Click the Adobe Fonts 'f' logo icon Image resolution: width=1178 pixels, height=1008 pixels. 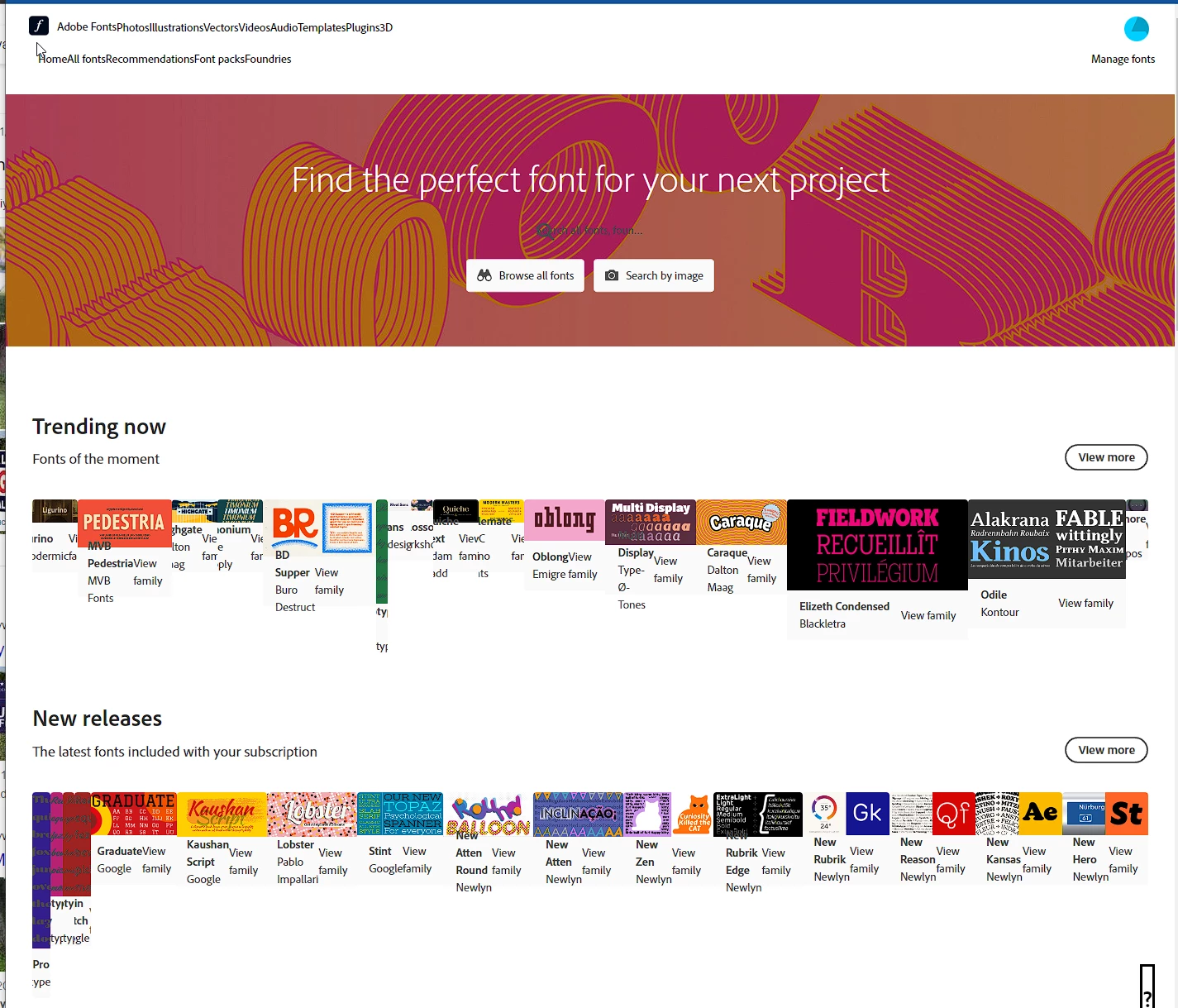click(39, 26)
